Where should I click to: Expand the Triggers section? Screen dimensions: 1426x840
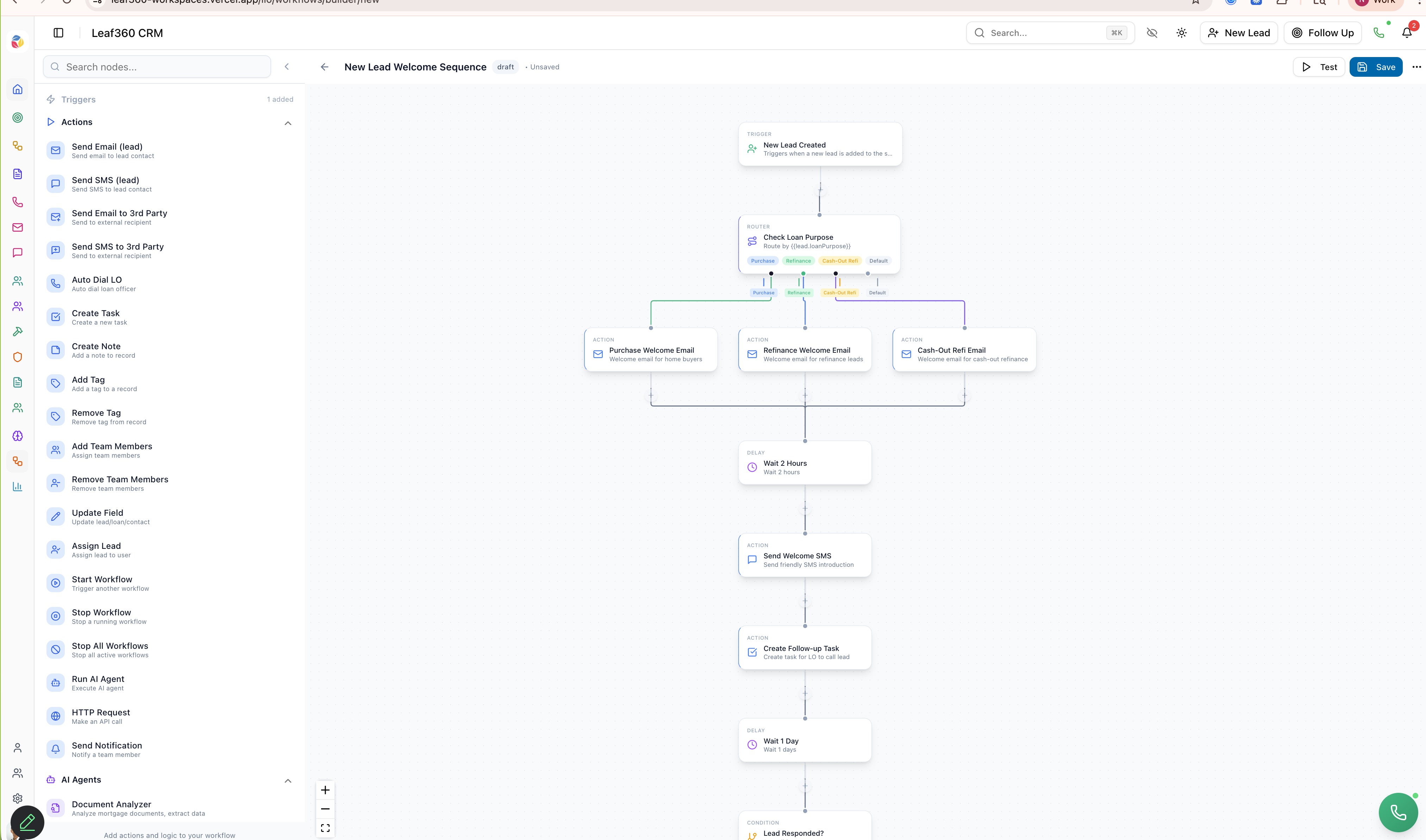coord(78,100)
